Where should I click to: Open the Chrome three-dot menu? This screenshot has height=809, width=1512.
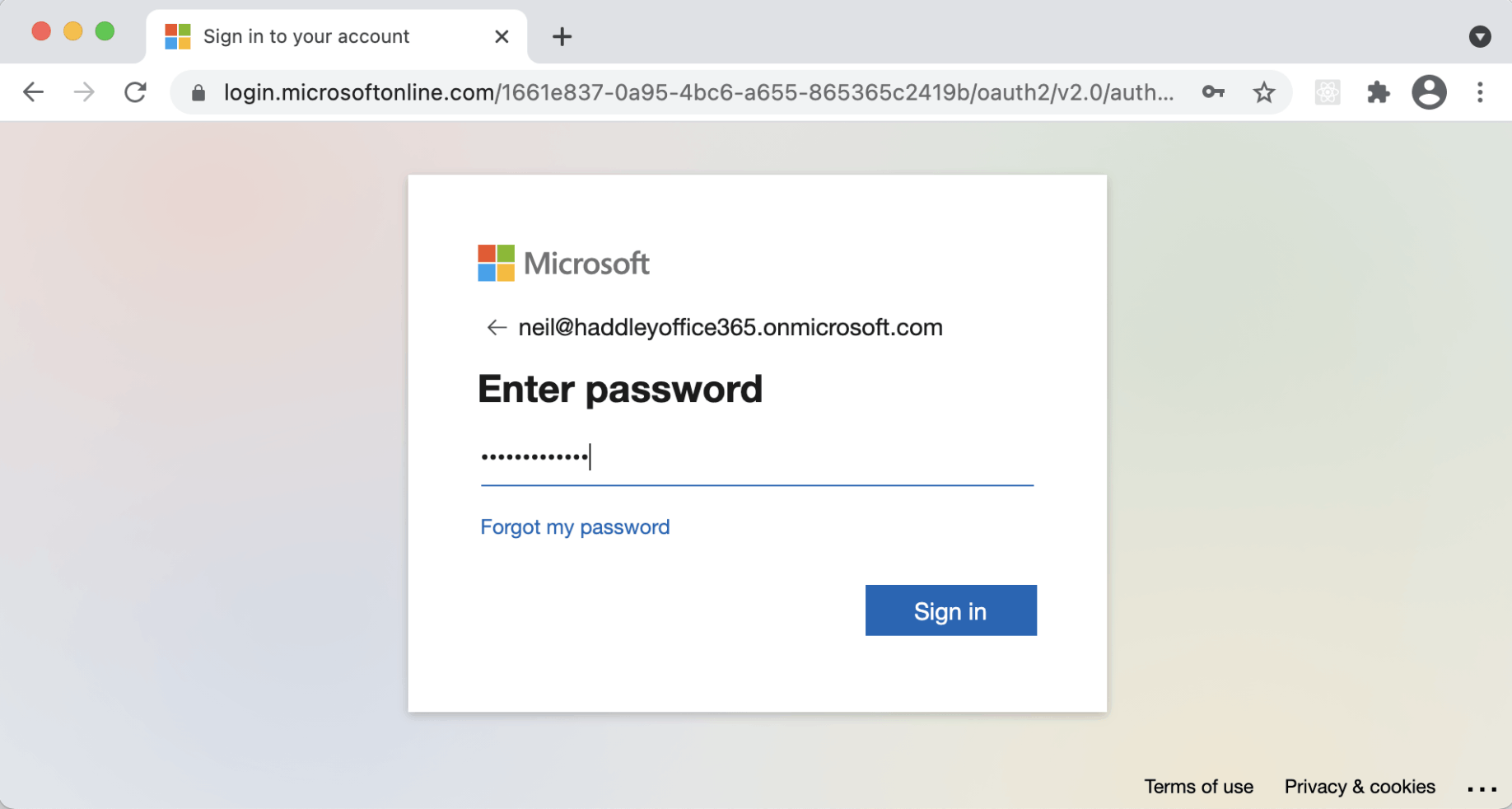(1480, 92)
